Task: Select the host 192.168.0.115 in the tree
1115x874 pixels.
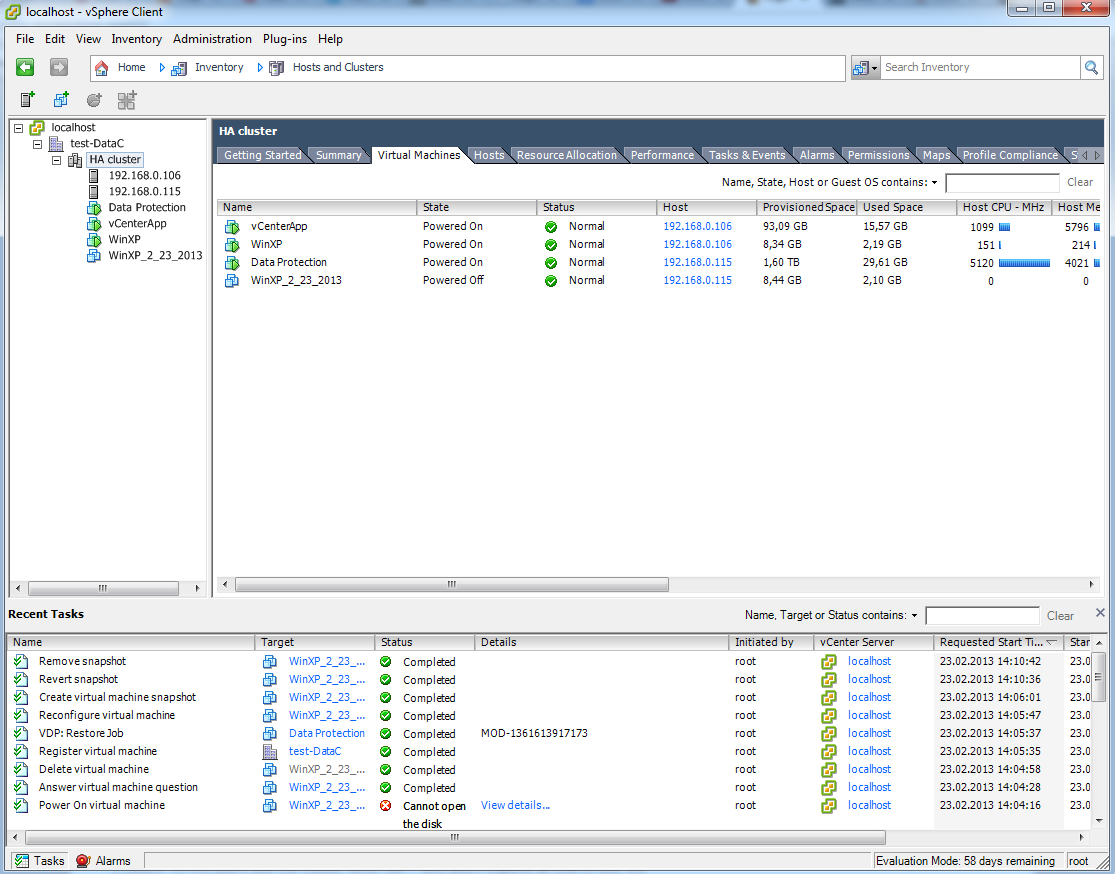Action: tap(144, 191)
